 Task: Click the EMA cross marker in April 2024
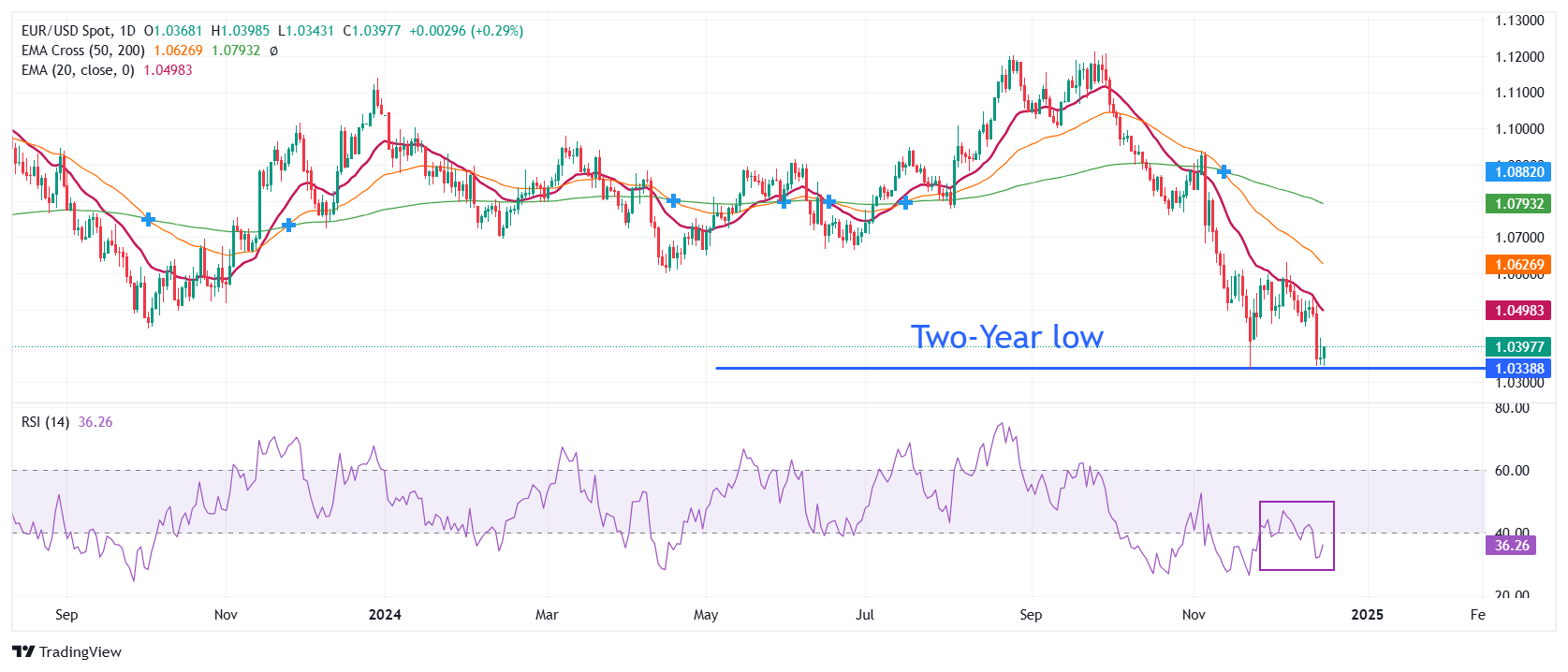click(673, 200)
